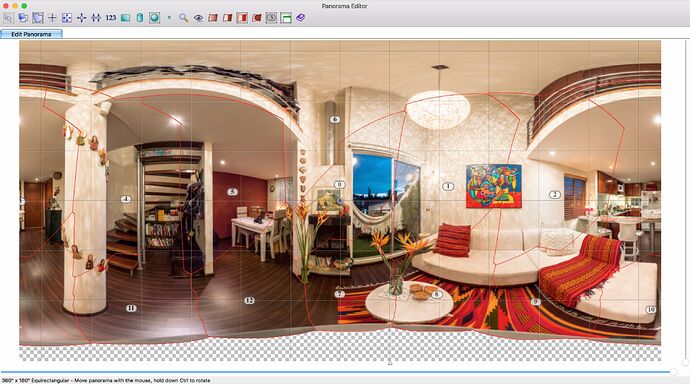Toggle the highlighted red seam display icon
The height and width of the screenshot is (384, 690).
pos(242,18)
